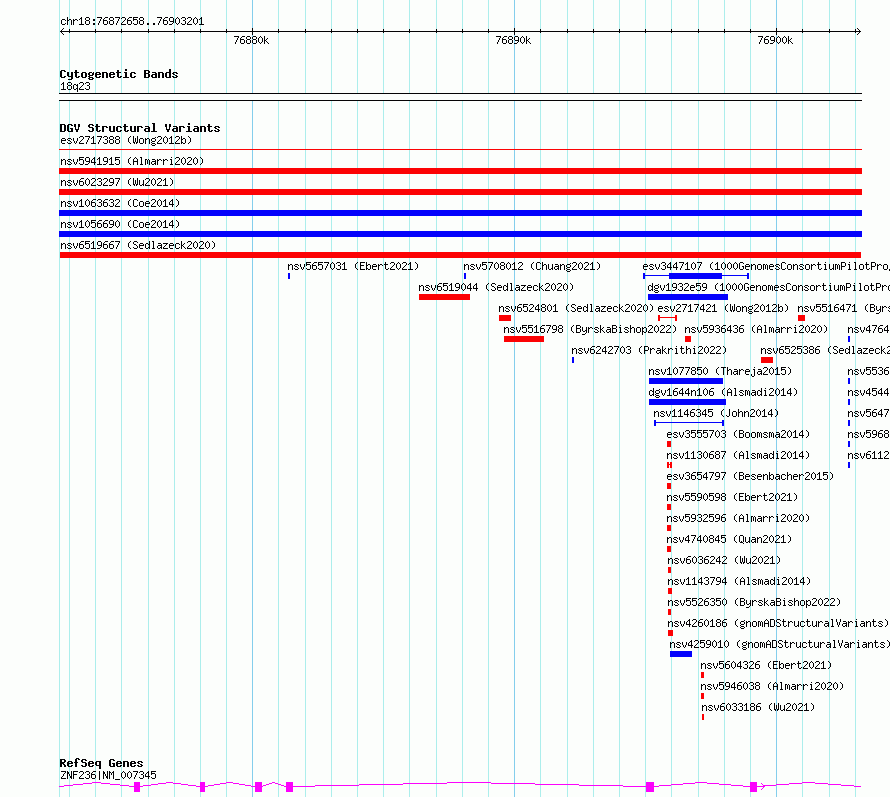Screen dimensions: 890x797
Task: Click nsv4259010 gnomAD variant label
Action: [x=779, y=644]
